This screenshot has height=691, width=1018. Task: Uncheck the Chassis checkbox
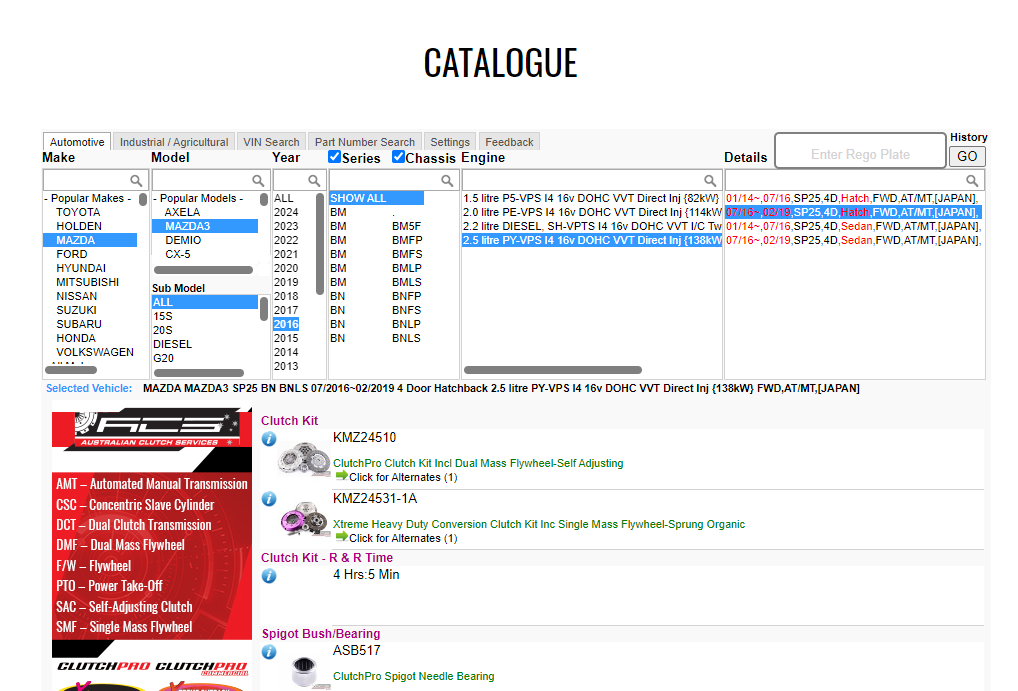point(398,157)
